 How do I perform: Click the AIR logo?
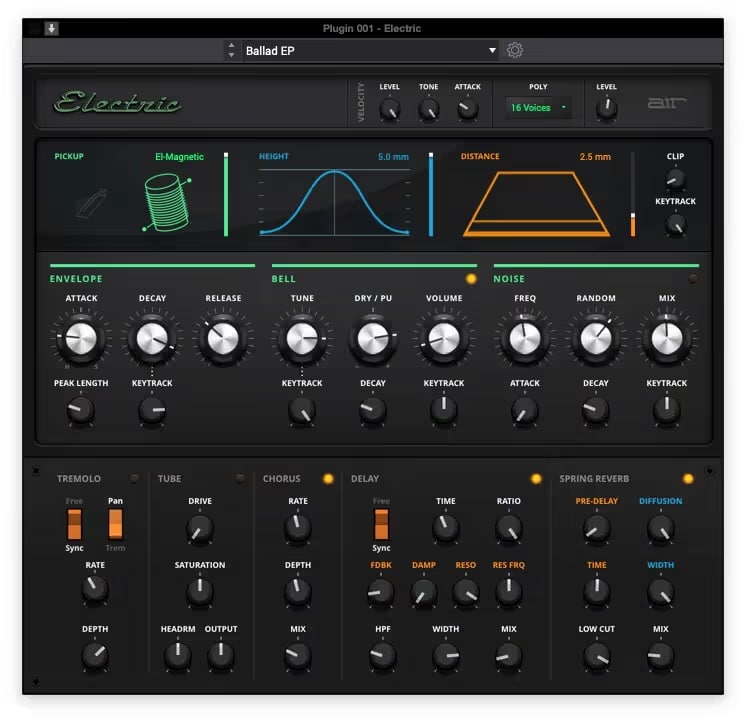(x=667, y=103)
